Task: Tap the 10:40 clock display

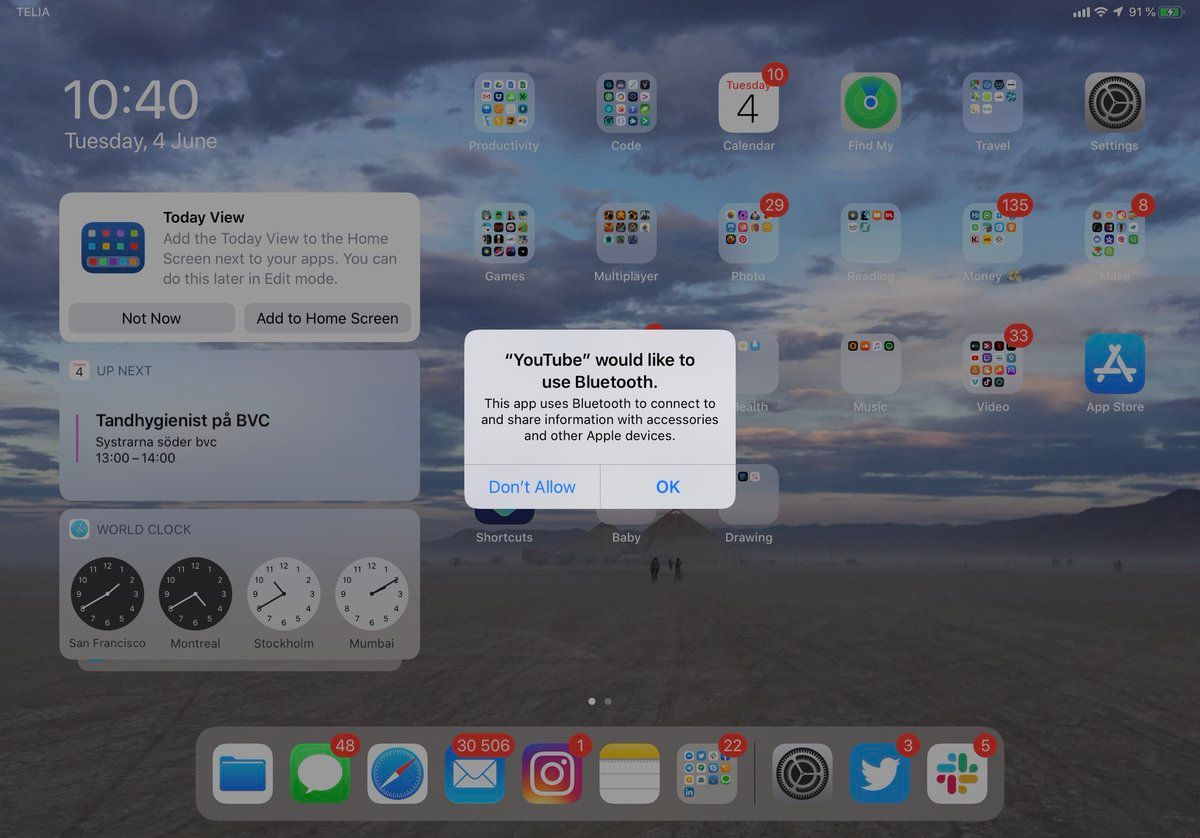Action: 131,100
